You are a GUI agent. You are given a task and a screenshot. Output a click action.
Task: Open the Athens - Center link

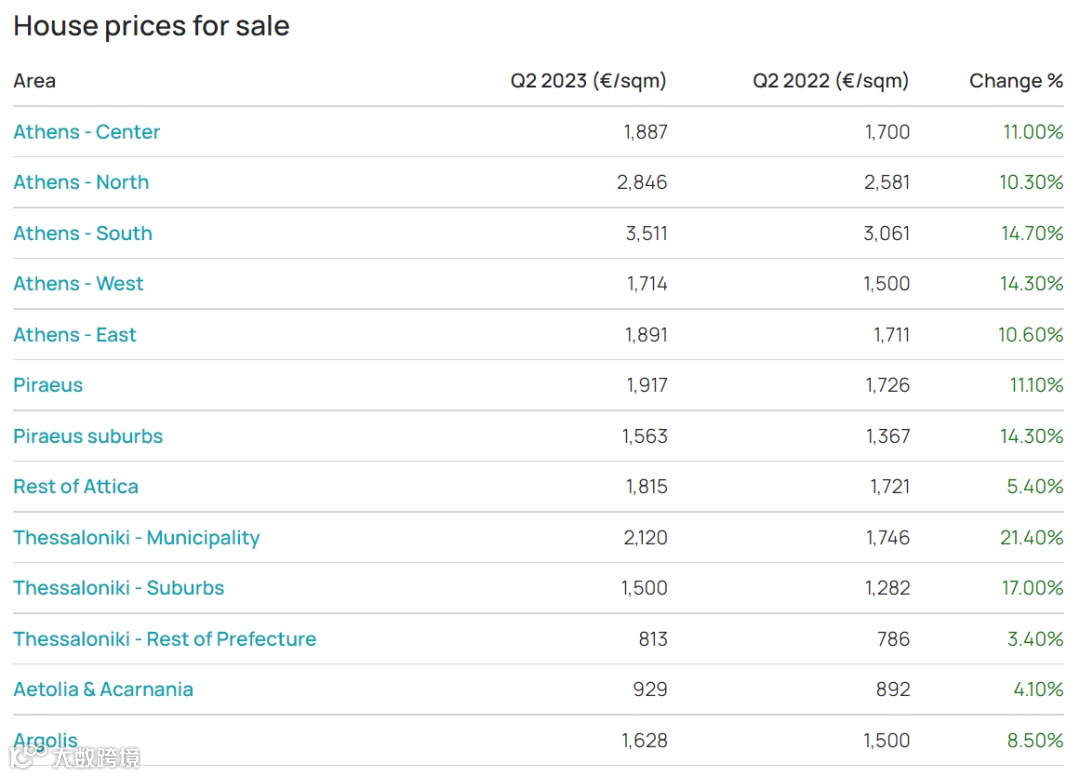(x=86, y=132)
